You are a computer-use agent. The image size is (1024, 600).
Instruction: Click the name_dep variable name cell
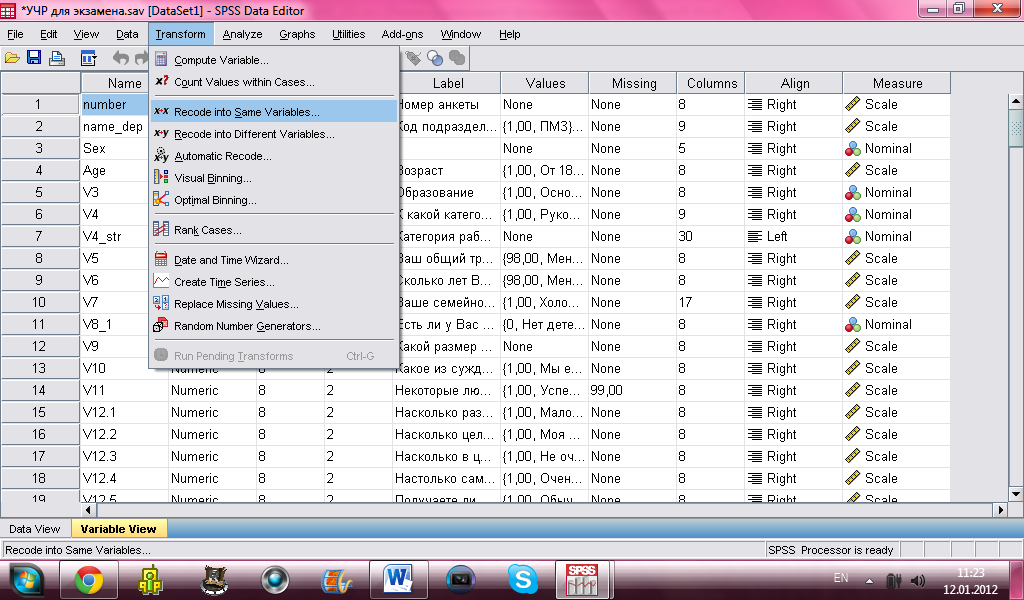(115, 126)
